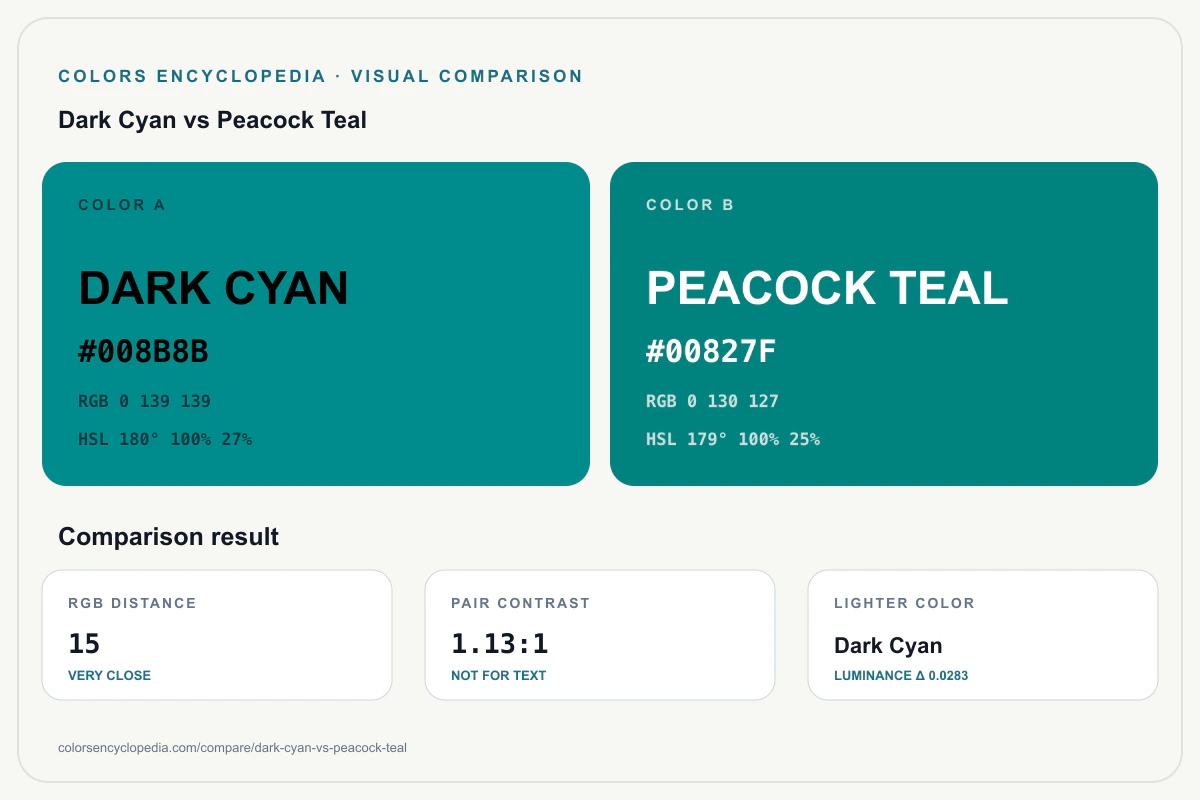Click the HSL 180° 100% 27% value
This screenshot has height=800, width=1200.
165,439
